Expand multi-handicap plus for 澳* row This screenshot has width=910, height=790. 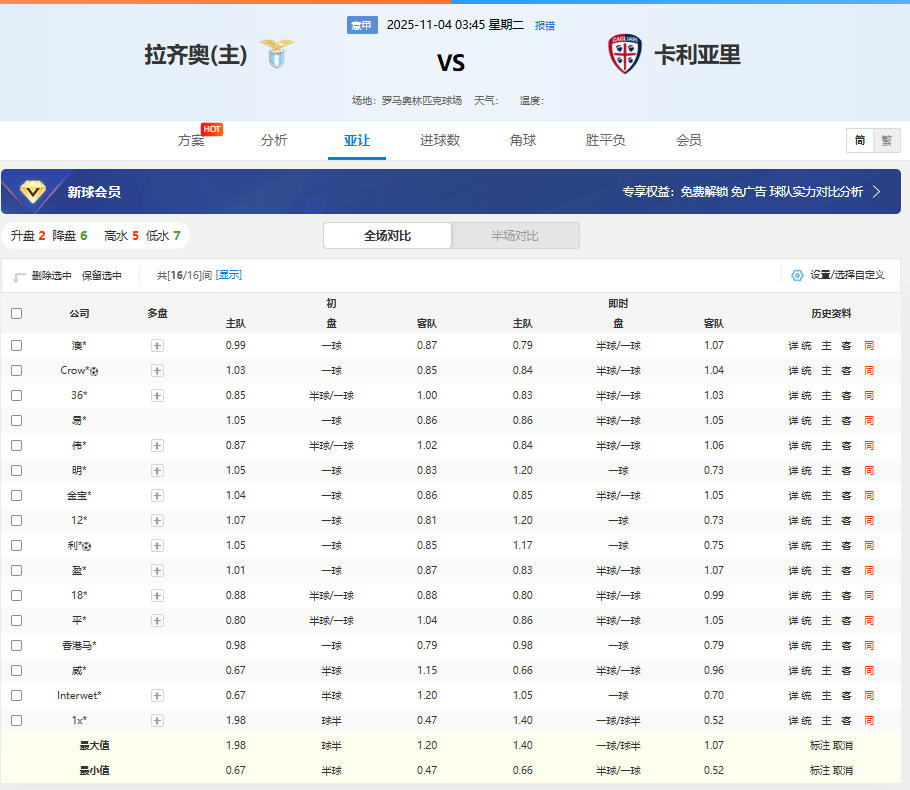(157, 345)
